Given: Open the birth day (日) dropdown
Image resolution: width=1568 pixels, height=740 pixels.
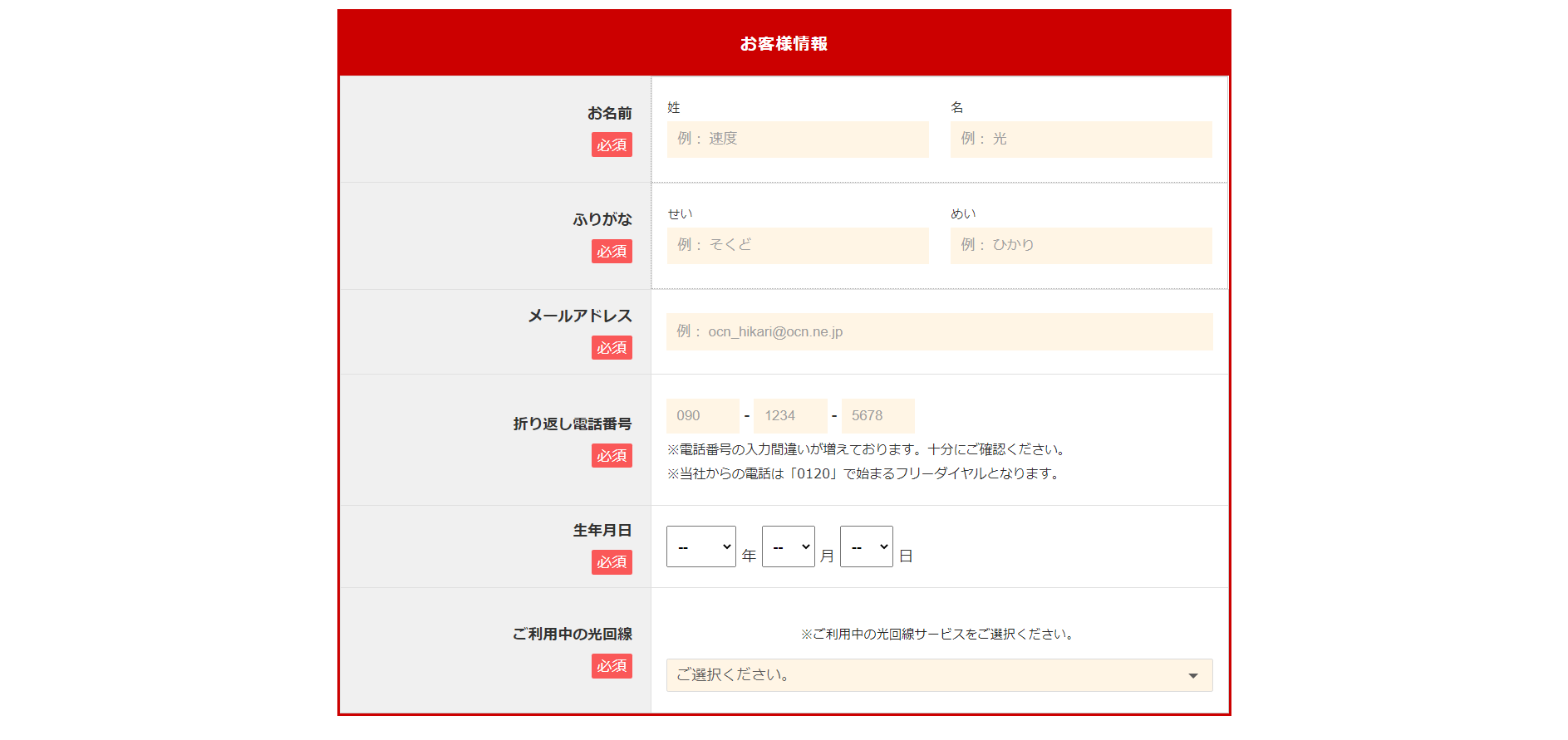Looking at the screenshot, I should pyautogui.click(x=867, y=546).
